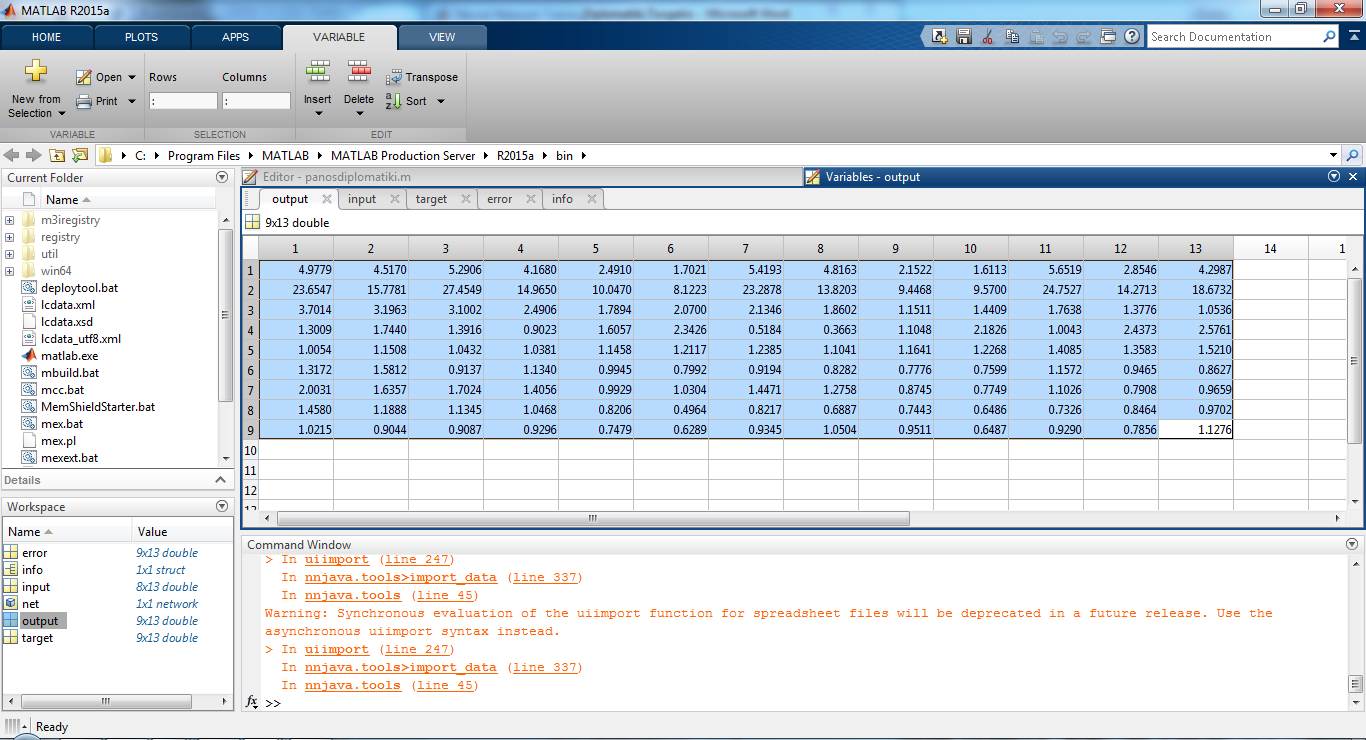Select the output variable in Workspace
This screenshot has height=740, width=1366.
(x=40, y=621)
